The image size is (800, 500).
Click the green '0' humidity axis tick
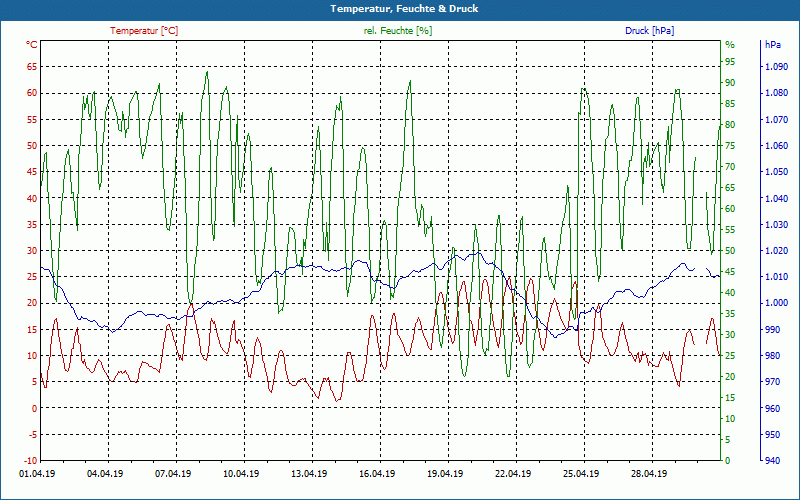coord(728,461)
